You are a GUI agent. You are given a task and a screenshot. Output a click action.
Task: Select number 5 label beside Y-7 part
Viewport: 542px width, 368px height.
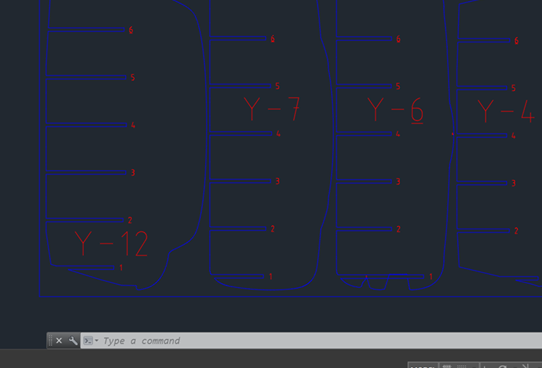[277, 86]
